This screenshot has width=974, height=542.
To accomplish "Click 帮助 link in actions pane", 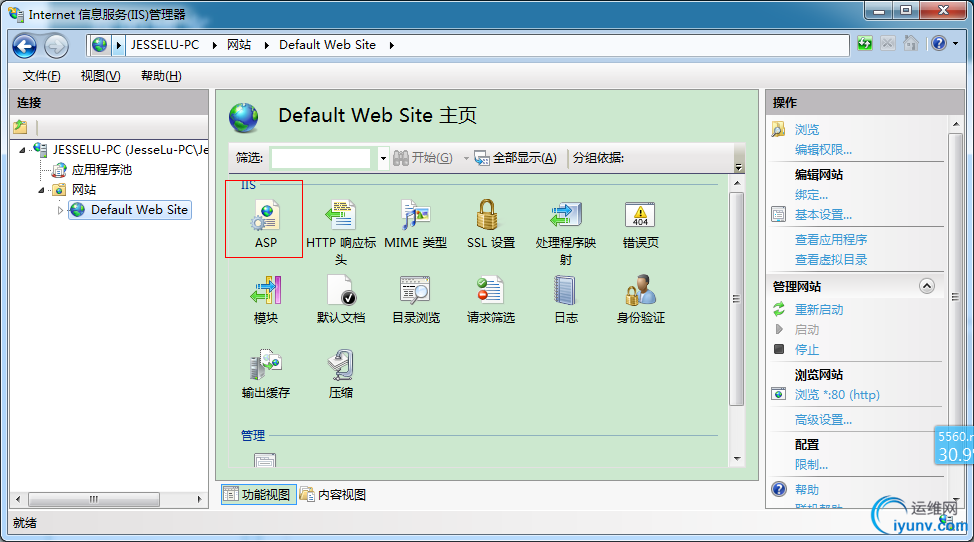I will pos(806,489).
